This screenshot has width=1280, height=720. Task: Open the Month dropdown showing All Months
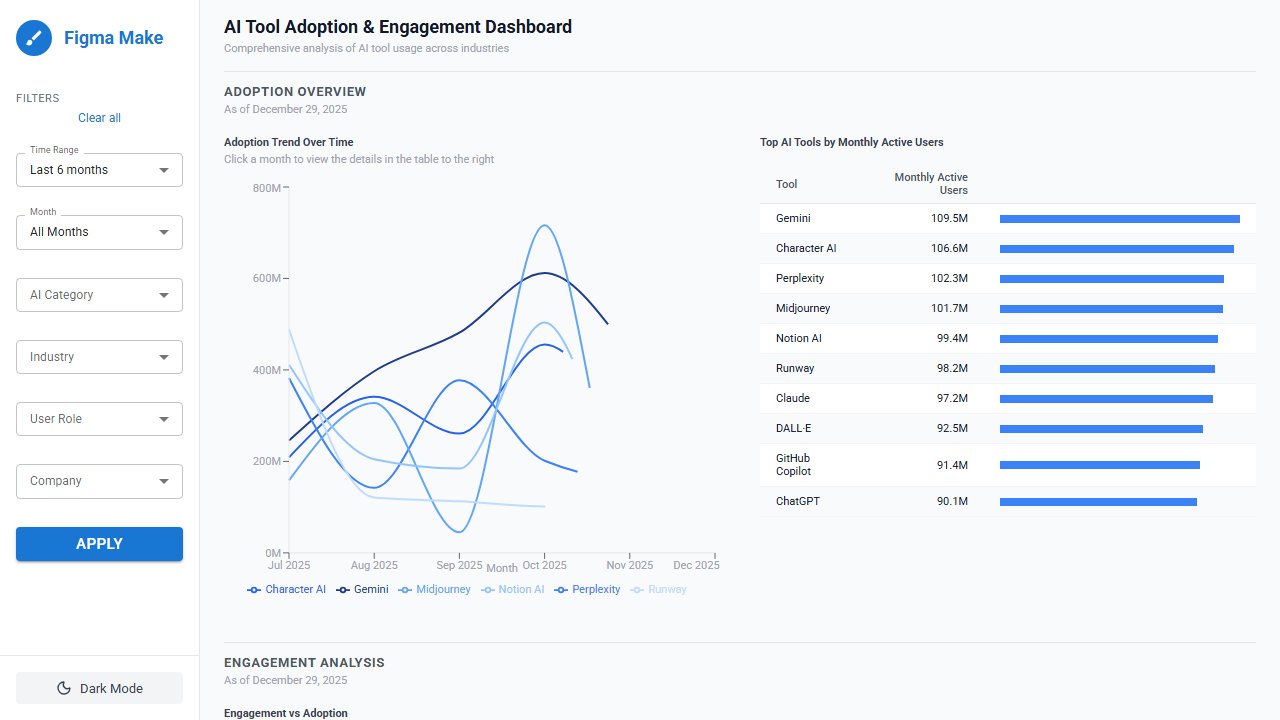[x=99, y=232]
